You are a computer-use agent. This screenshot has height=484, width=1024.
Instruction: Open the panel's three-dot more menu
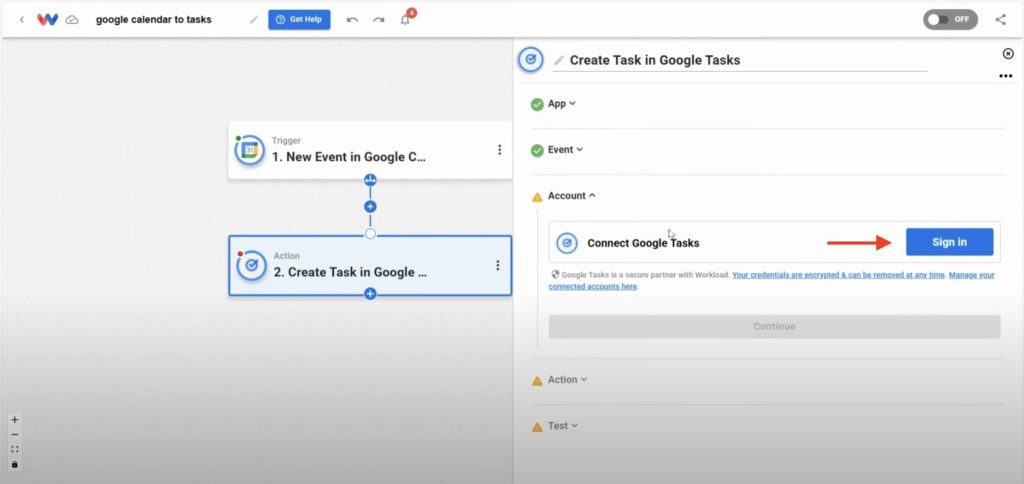tap(1006, 76)
